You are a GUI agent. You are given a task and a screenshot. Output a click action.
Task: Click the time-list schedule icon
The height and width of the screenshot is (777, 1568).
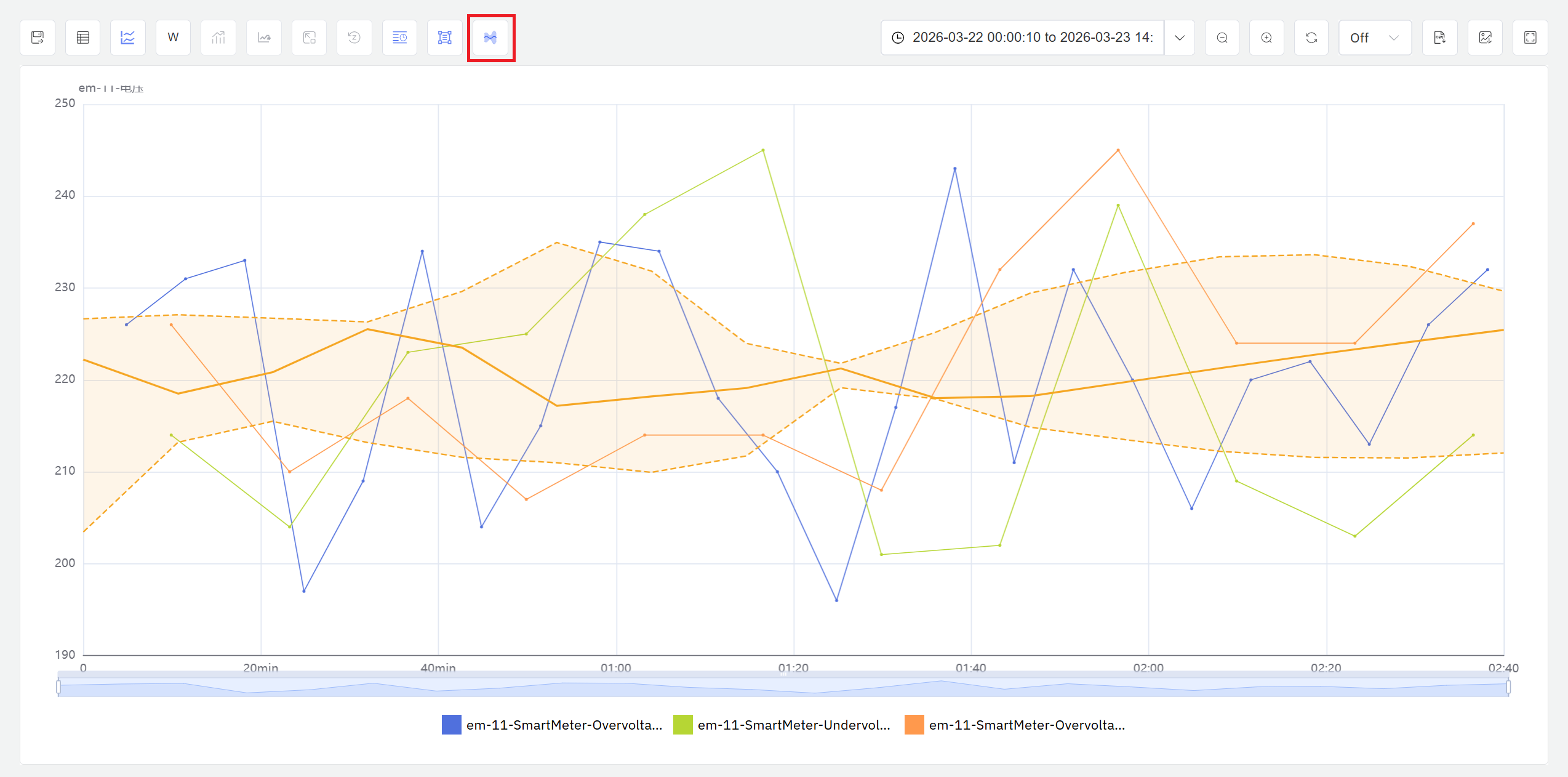(x=399, y=38)
